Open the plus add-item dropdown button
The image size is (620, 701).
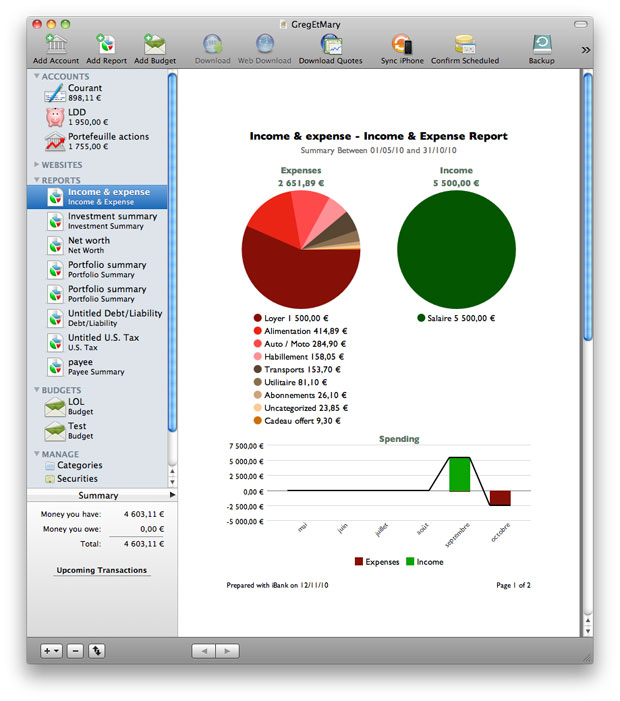pos(51,651)
